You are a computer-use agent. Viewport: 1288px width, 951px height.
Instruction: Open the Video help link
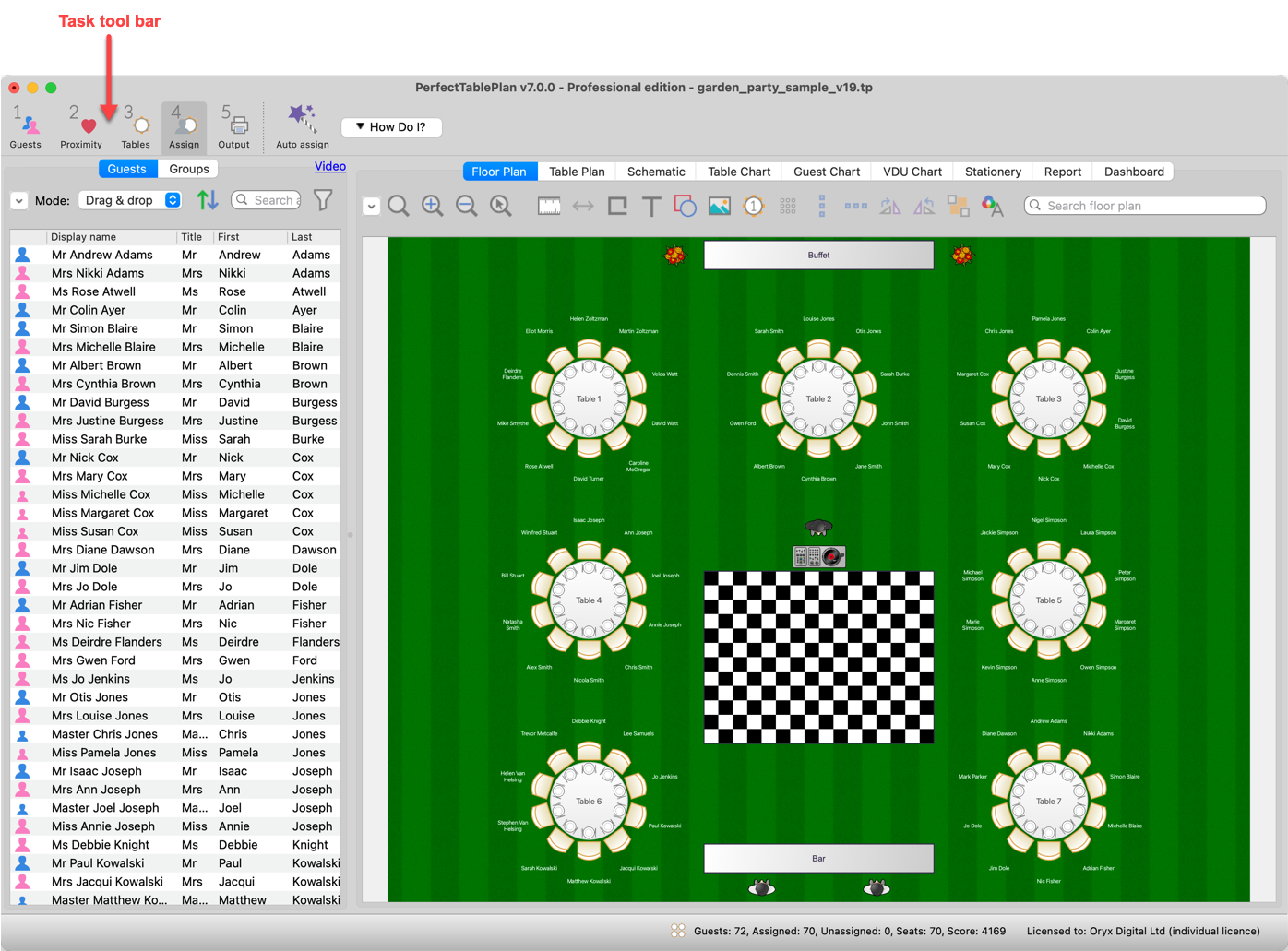pyautogui.click(x=329, y=166)
